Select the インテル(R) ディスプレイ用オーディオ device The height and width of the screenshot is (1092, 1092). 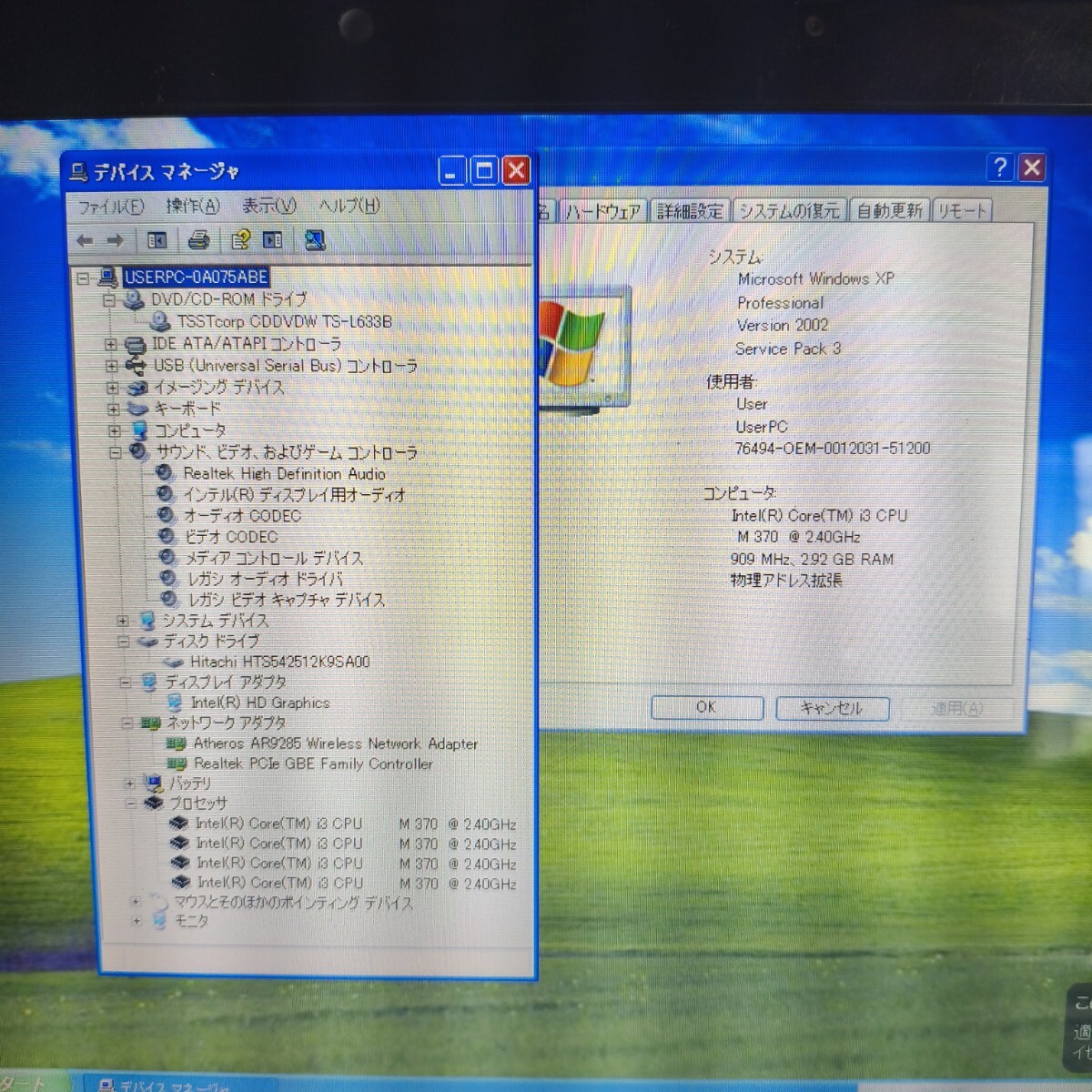294,495
